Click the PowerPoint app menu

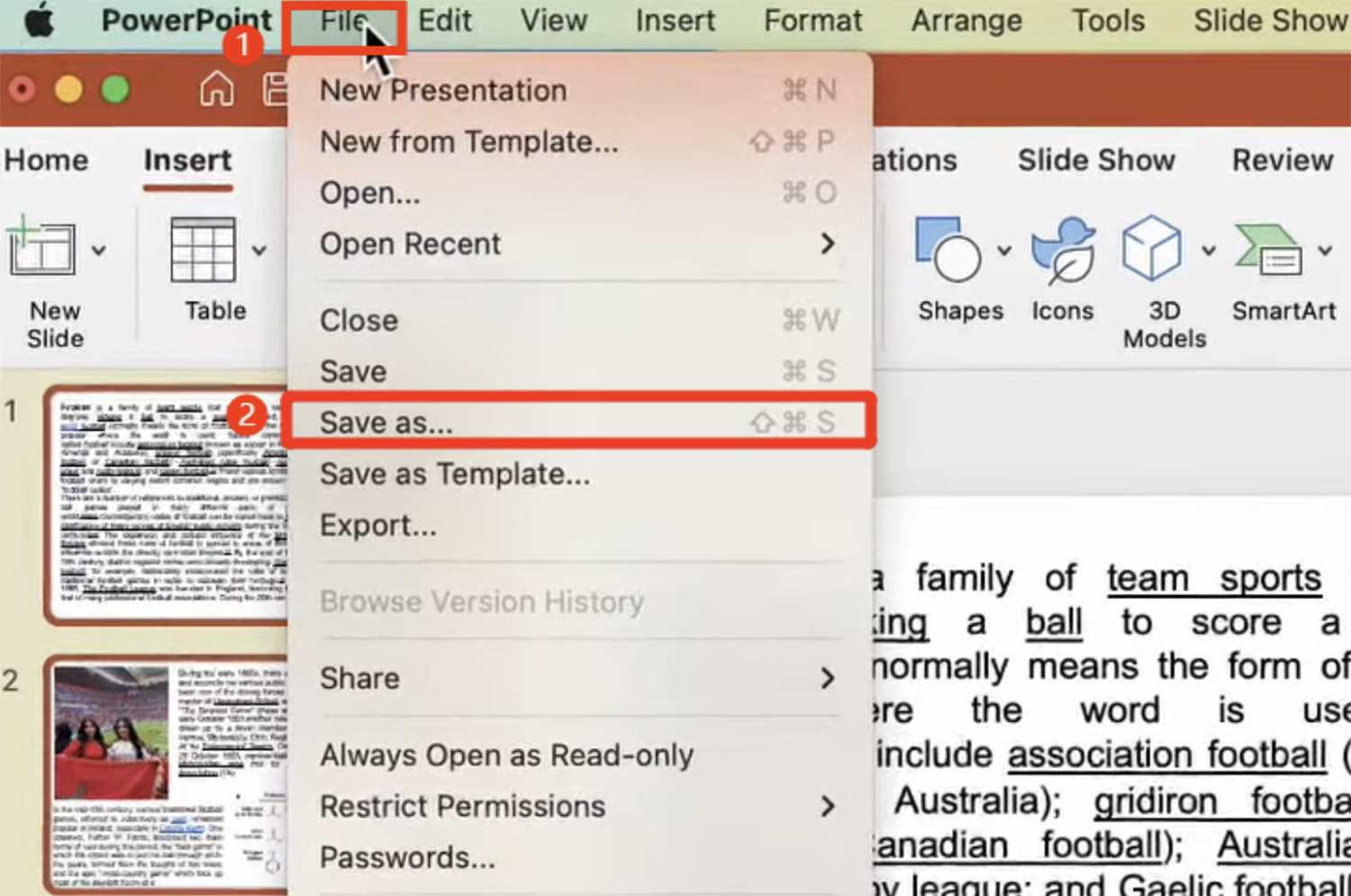pyautogui.click(x=186, y=20)
